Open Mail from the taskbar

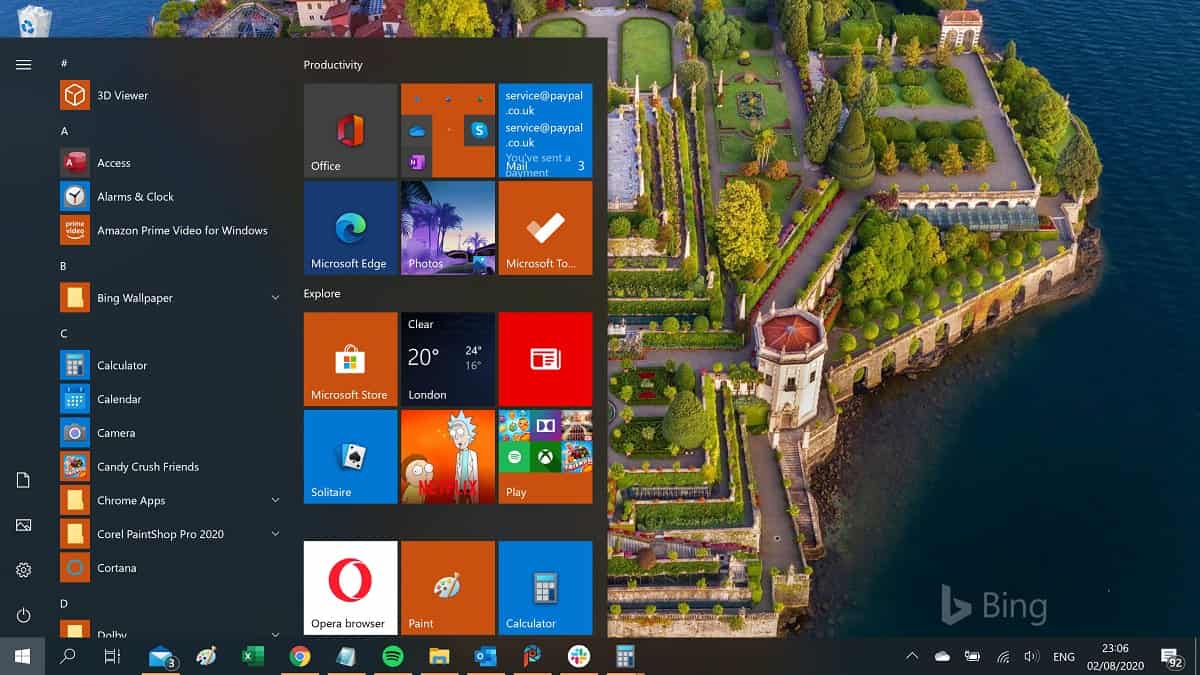click(x=161, y=656)
